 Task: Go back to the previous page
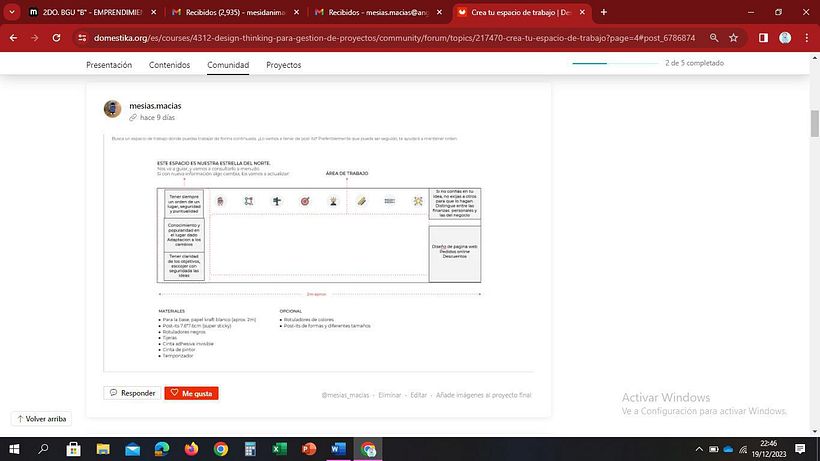[14, 38]
